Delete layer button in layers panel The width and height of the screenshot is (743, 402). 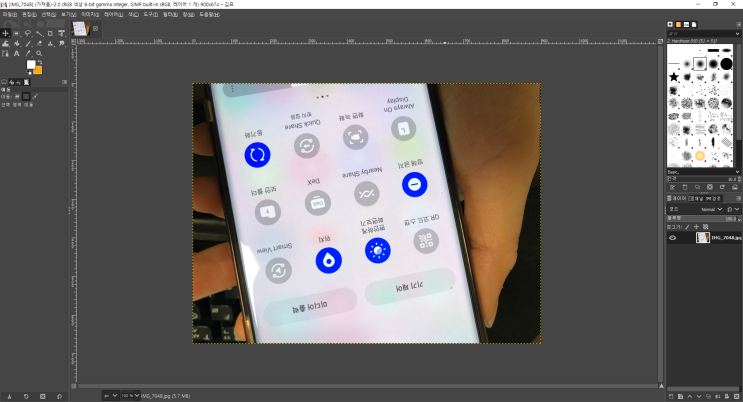[x=736, y=396]
